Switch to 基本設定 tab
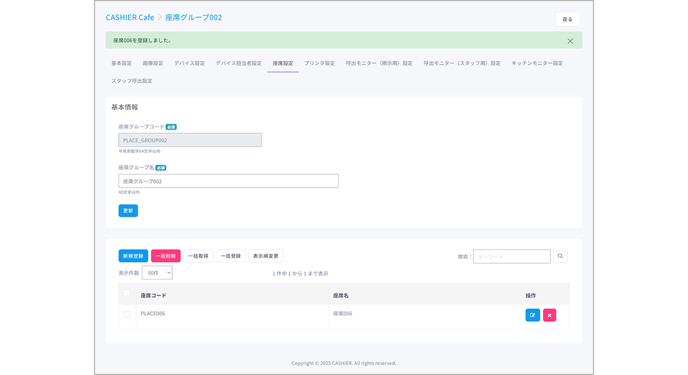688x375 pixels. point(122,63)
